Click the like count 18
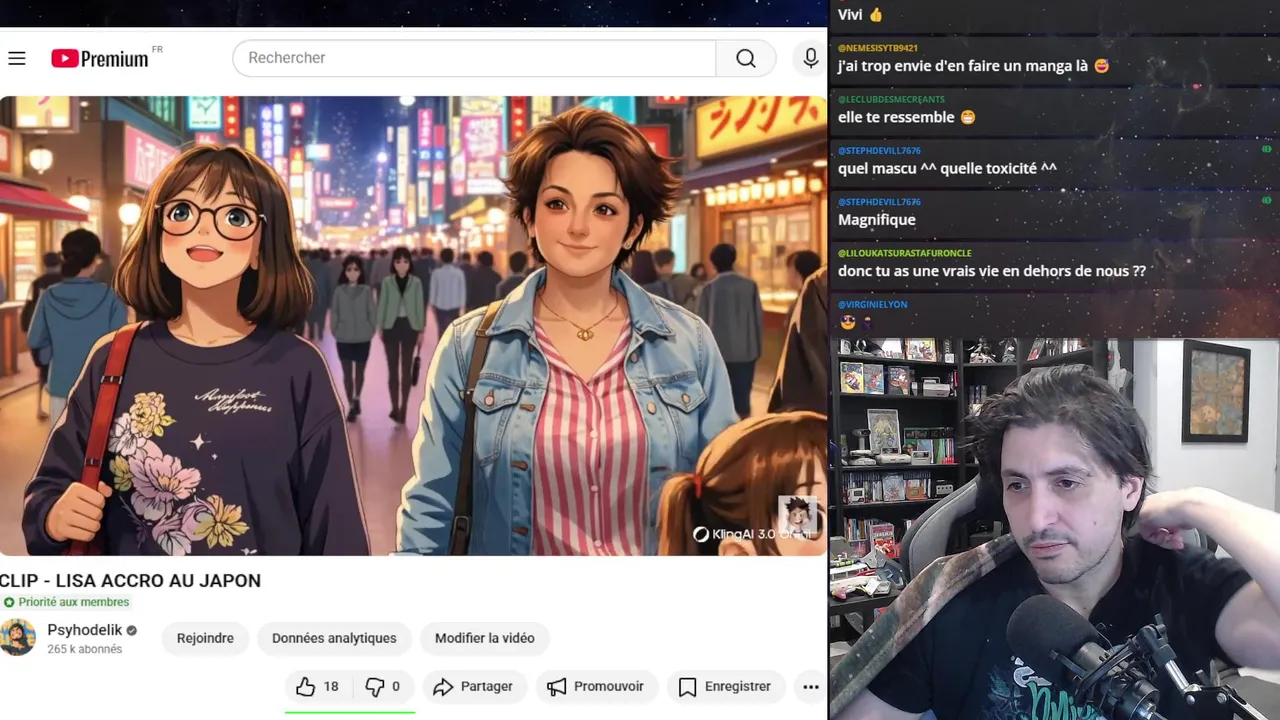 pyautogui.click(x=331, y=686)
